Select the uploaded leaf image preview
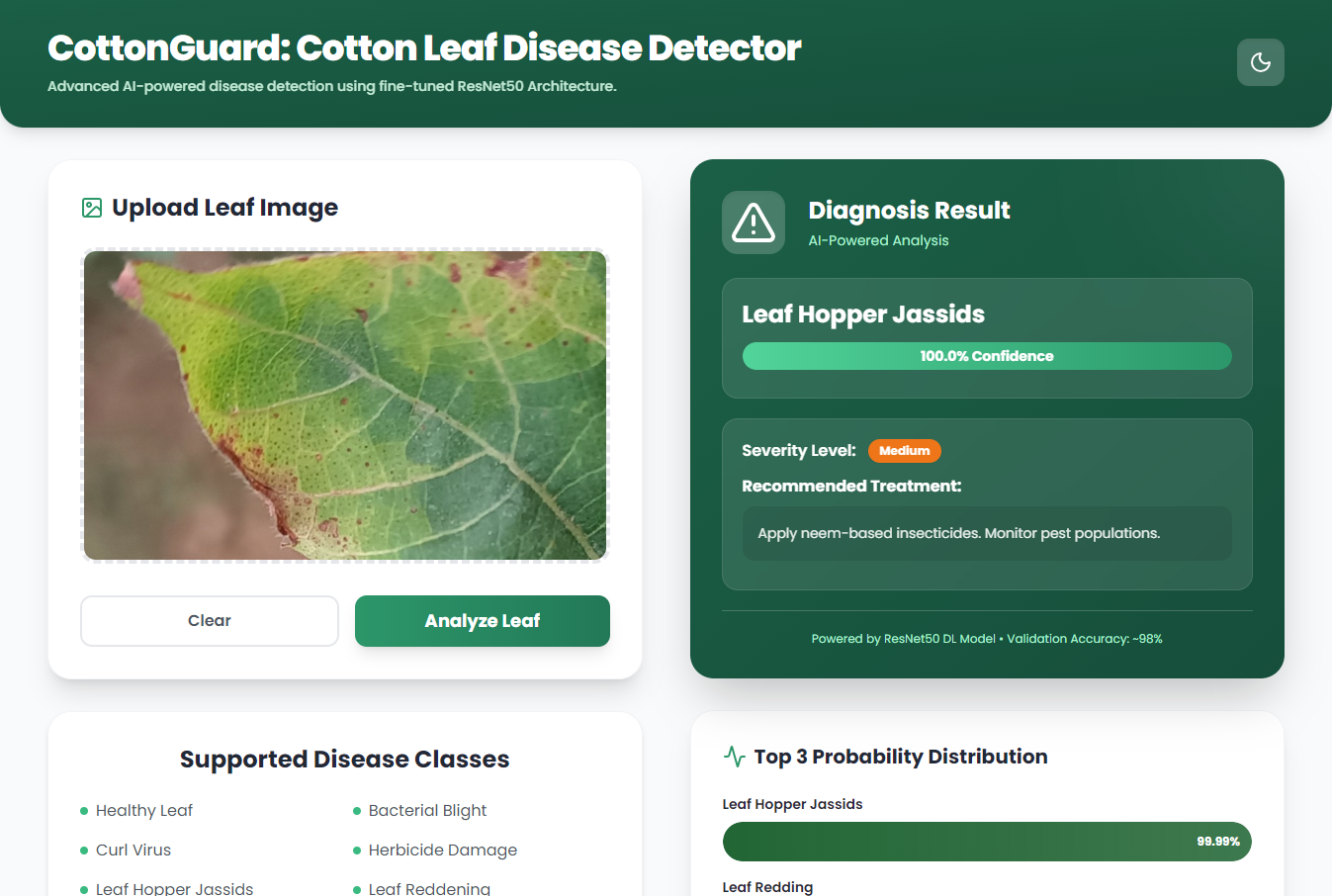The height and width of the screenshot is (896, 1332). point(345,405)
